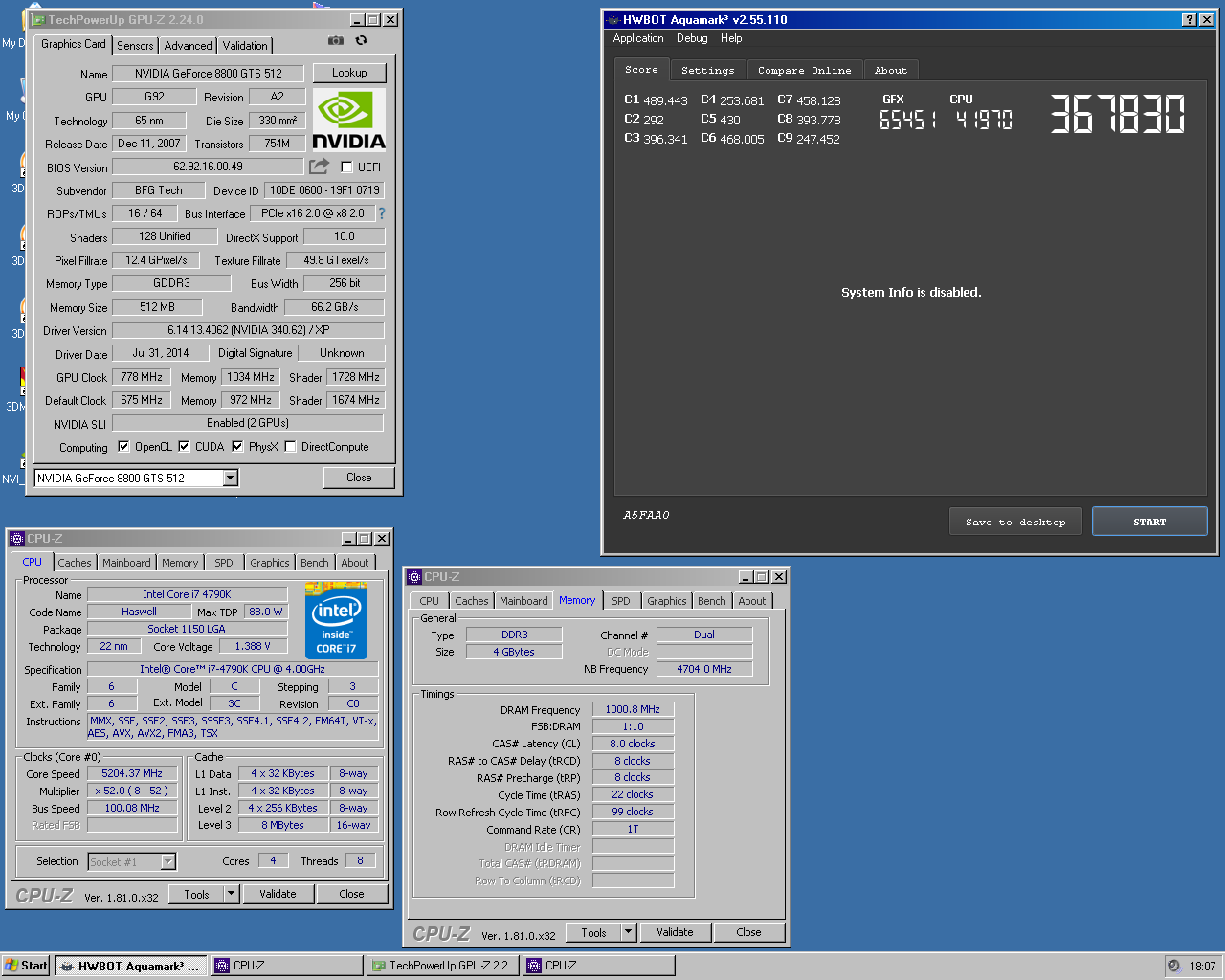Switch to About tab in Aquamark
The width and height of the screenshot is (1225, 980).
[x=891, y=70]
